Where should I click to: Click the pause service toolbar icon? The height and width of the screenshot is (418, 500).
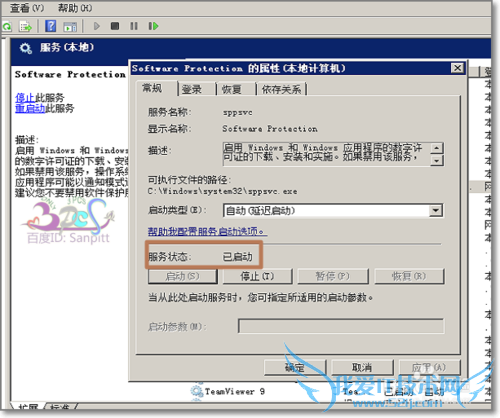point(134,26)
